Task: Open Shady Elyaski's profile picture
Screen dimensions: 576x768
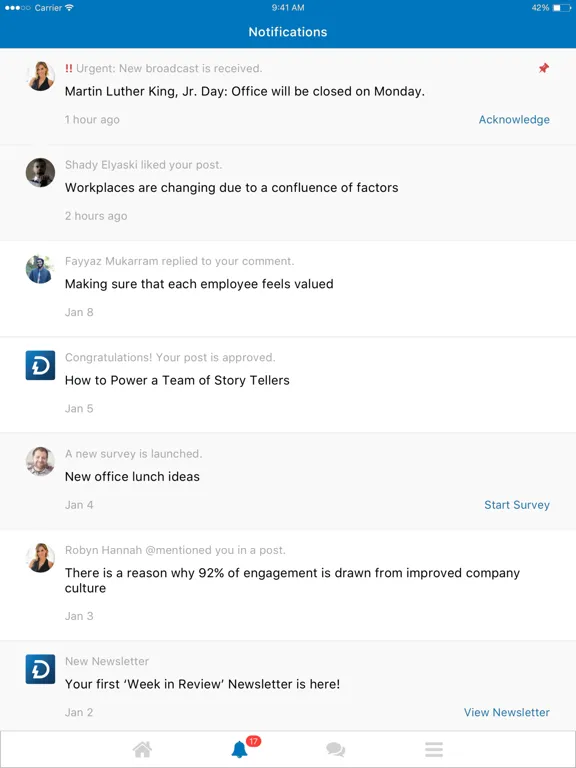Action: [x=40, y=172]
